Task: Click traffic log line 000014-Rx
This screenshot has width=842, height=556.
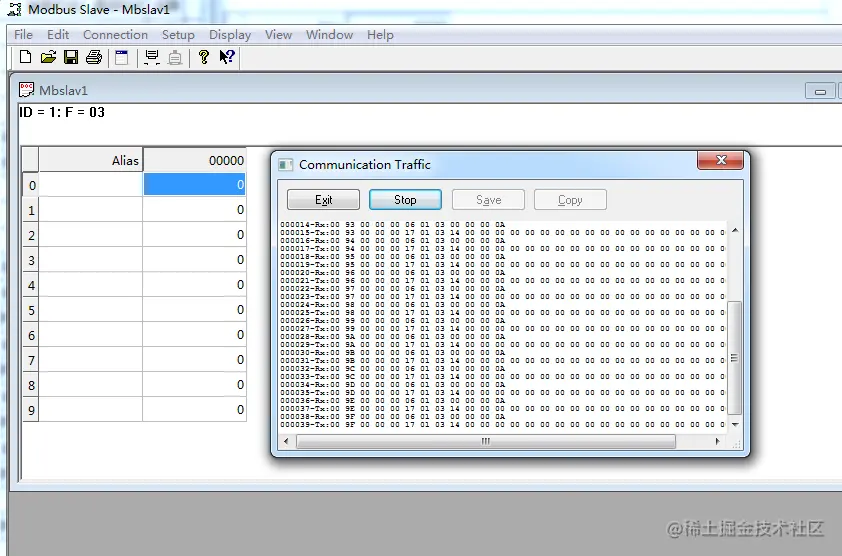Action: [x=393, y=225]
